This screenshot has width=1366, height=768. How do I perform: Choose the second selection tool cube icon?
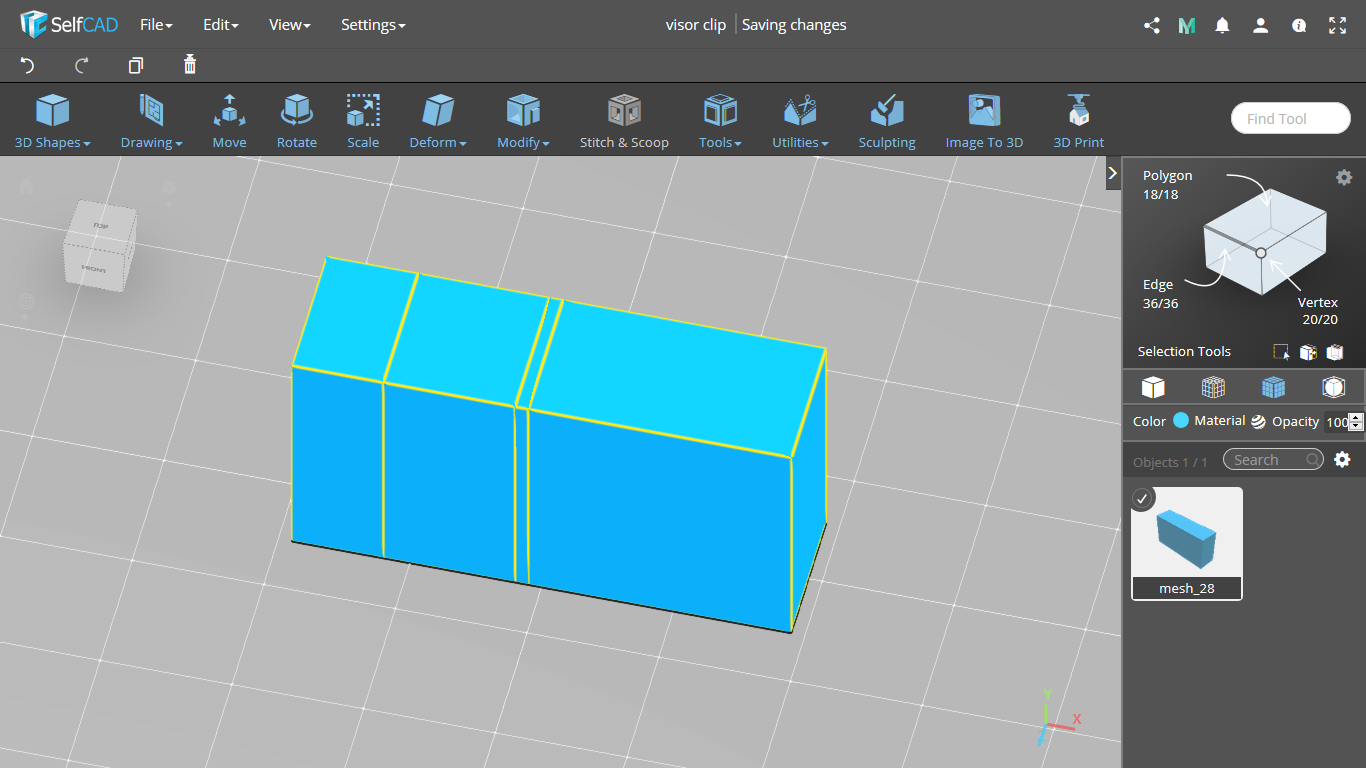click(x=1308, y=352)
